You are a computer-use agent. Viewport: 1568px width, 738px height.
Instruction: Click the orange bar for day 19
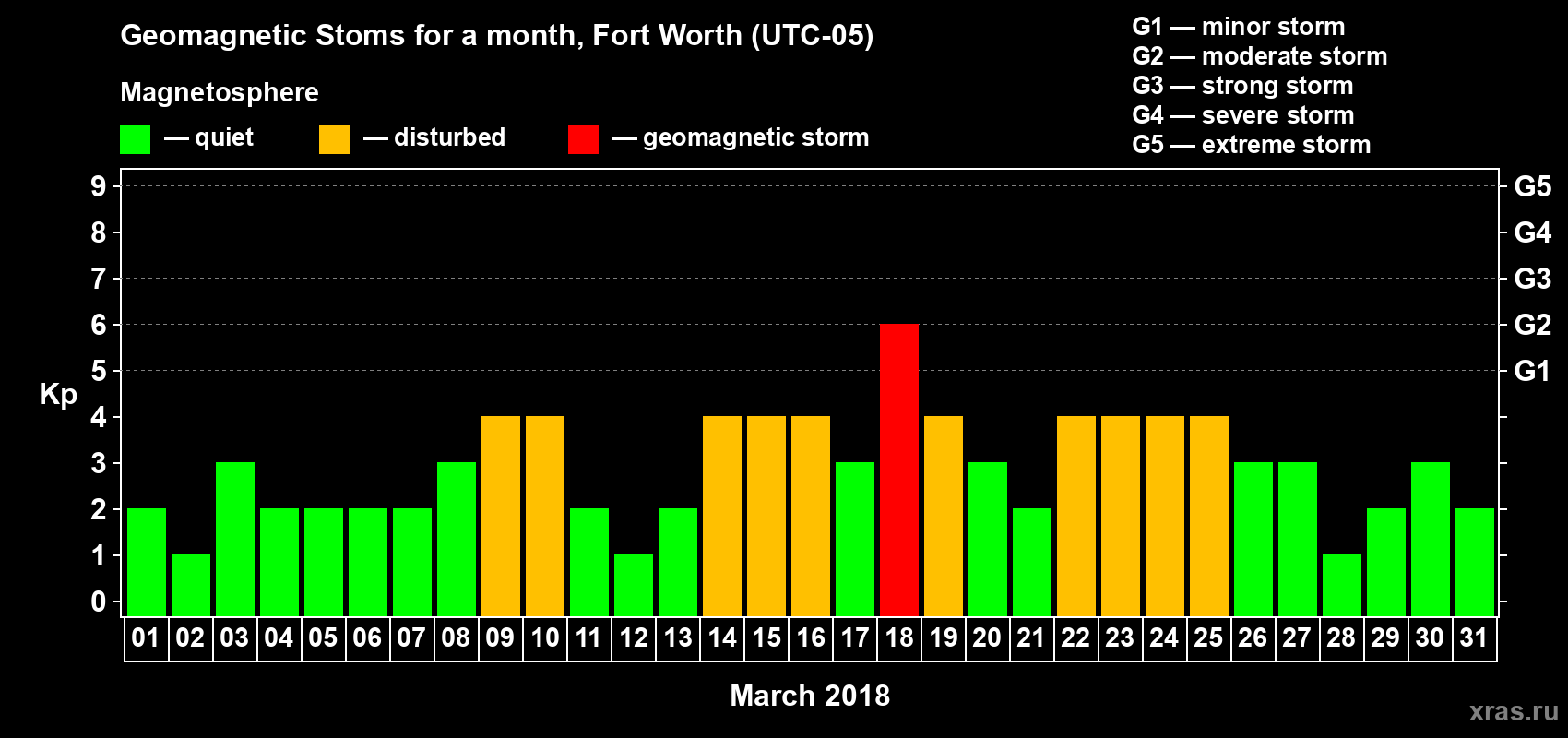pos(944,516)
